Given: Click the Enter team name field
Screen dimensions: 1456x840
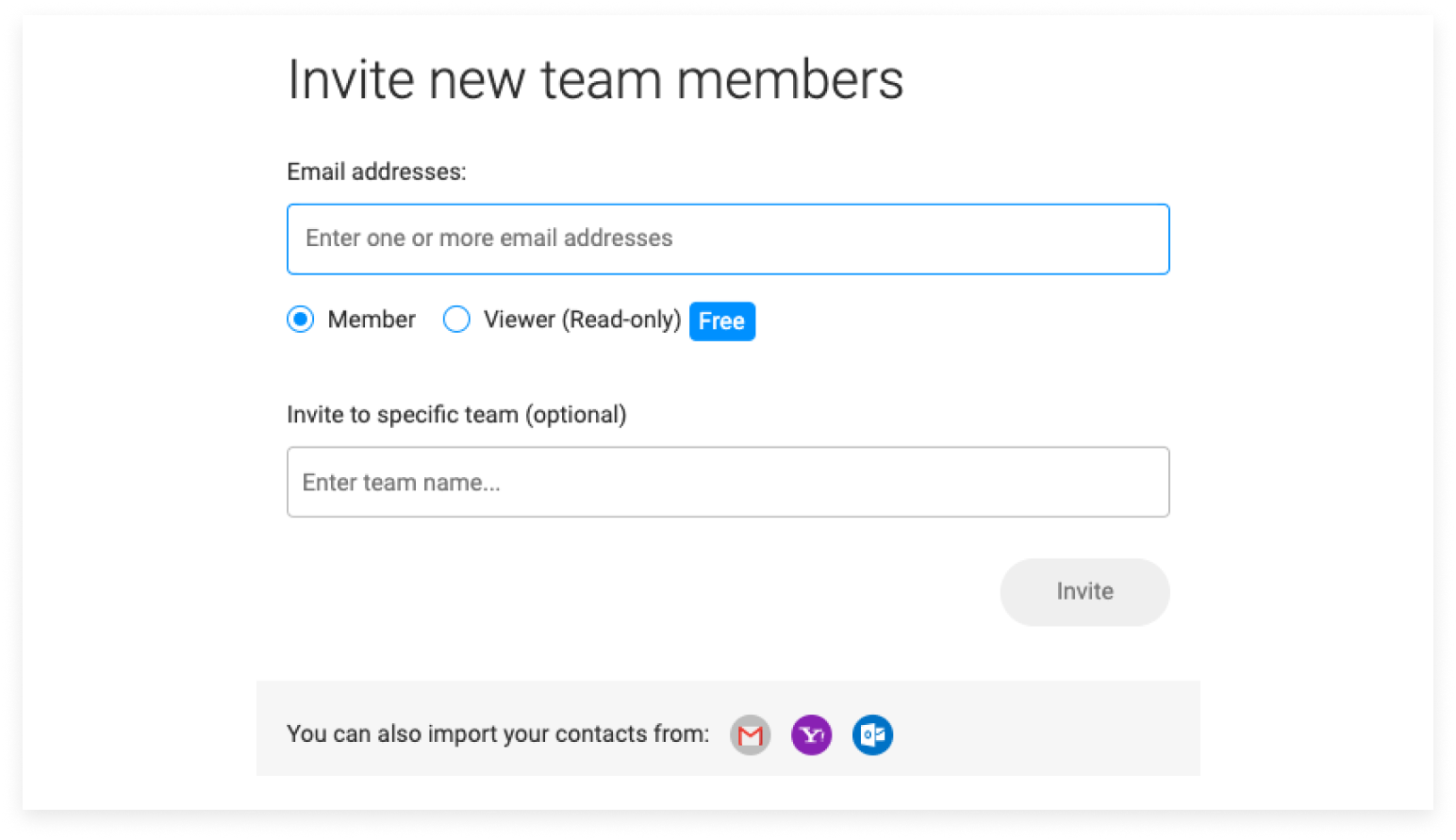Looking at the screenshot, I should click(x=728, y=482).
